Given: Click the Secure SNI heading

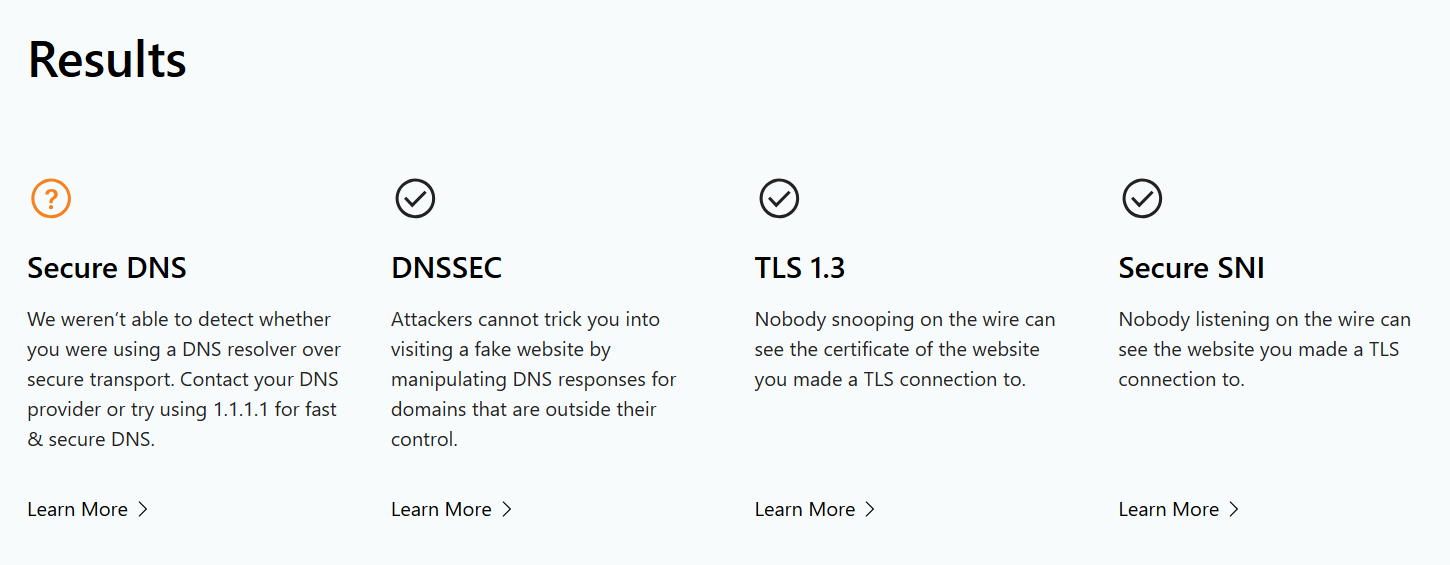Looking at the screenshot, I should [1191, 268].
